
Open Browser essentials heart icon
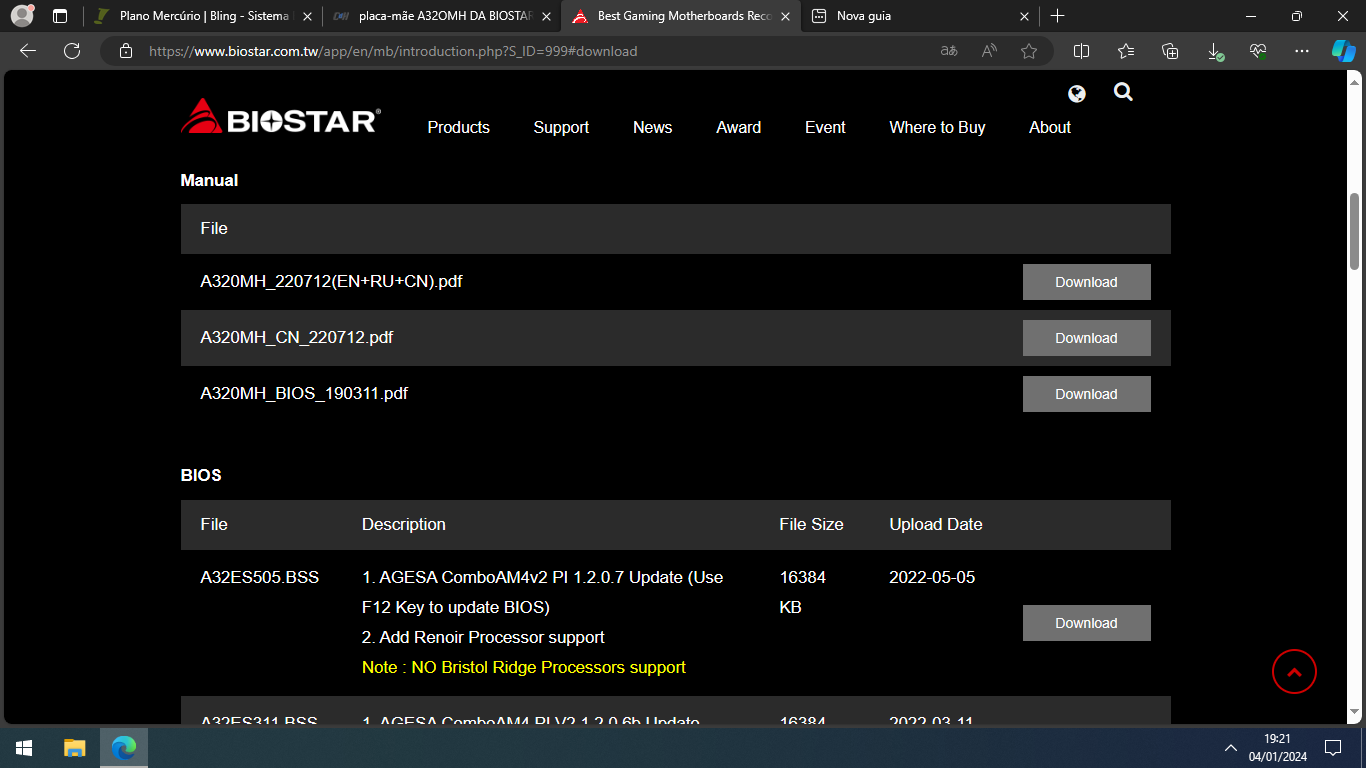[x=1258, y=51]
